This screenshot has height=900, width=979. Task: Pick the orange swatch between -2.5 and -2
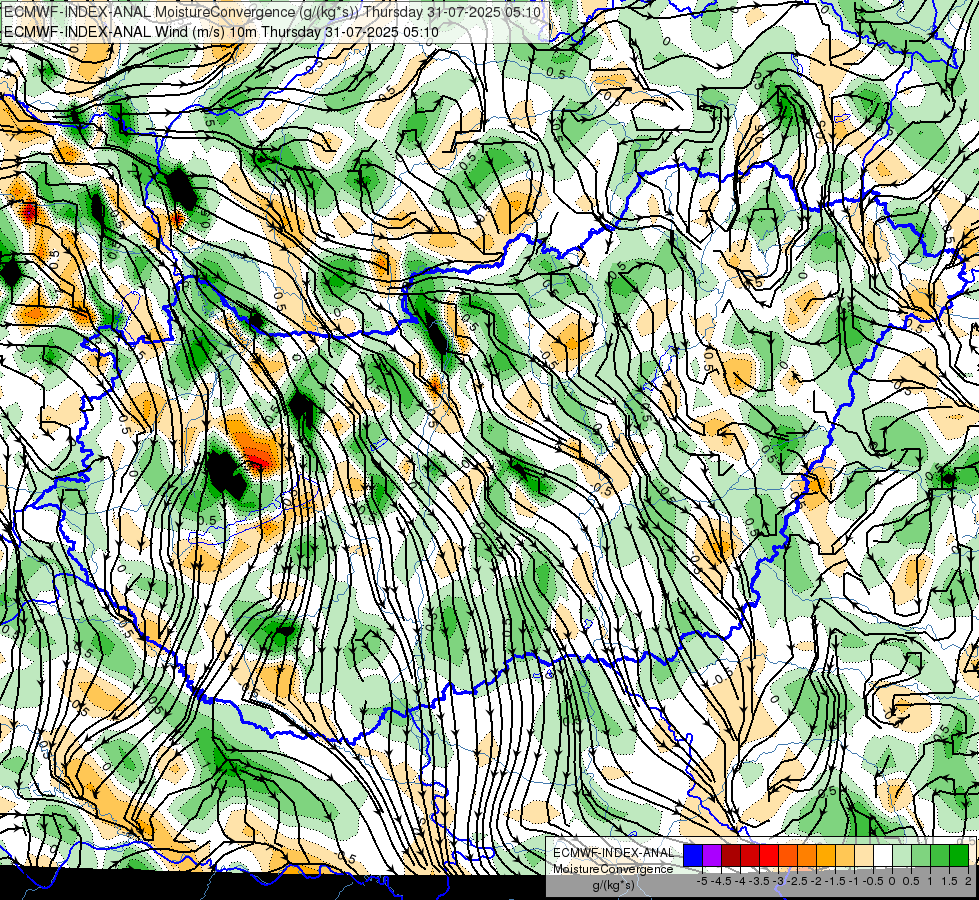(x=807, y=855)
